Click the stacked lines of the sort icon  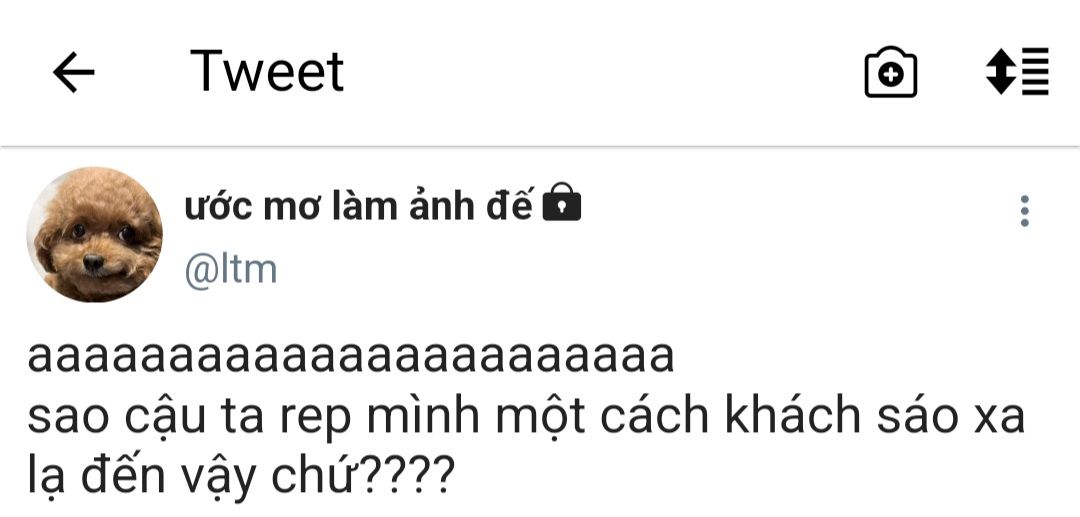tap(1036, 71)
